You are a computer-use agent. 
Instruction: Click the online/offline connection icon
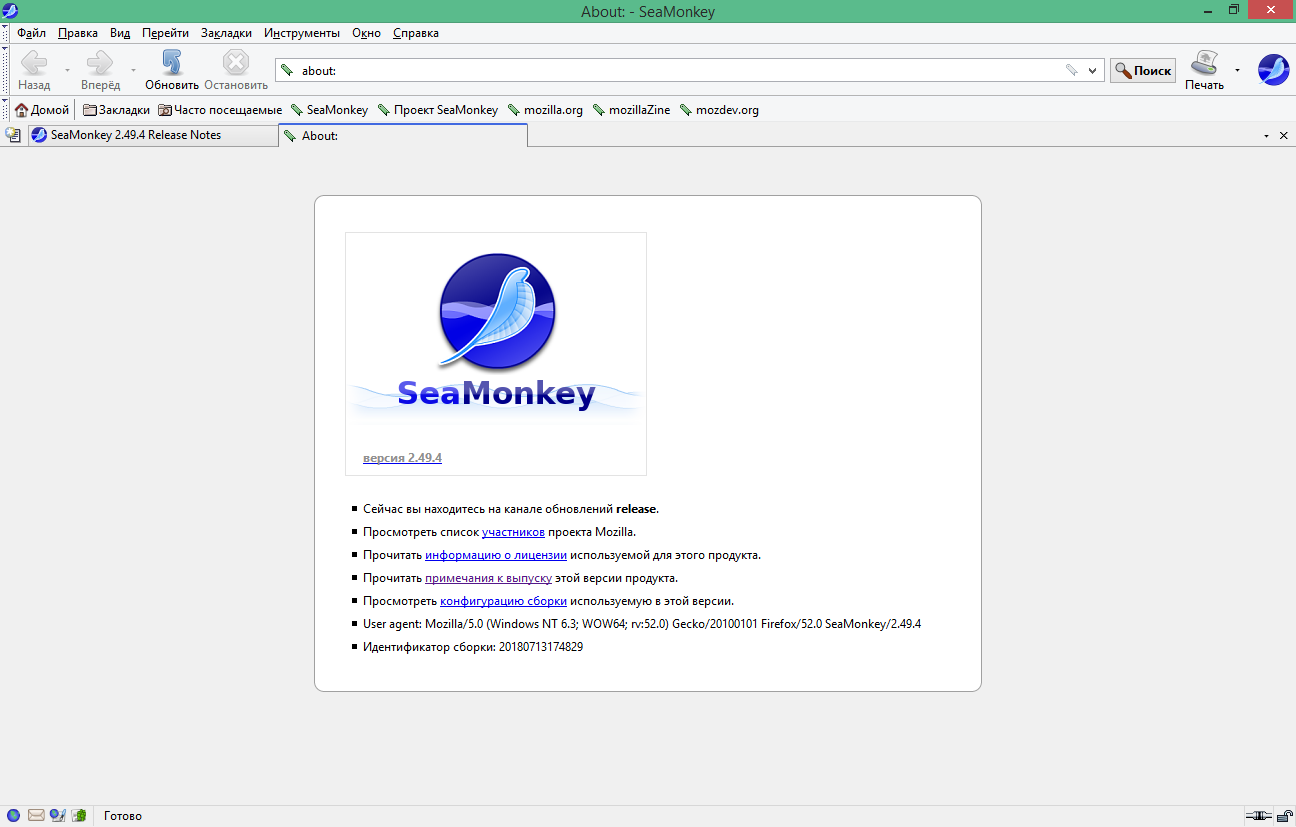(x=1258, y=816)
